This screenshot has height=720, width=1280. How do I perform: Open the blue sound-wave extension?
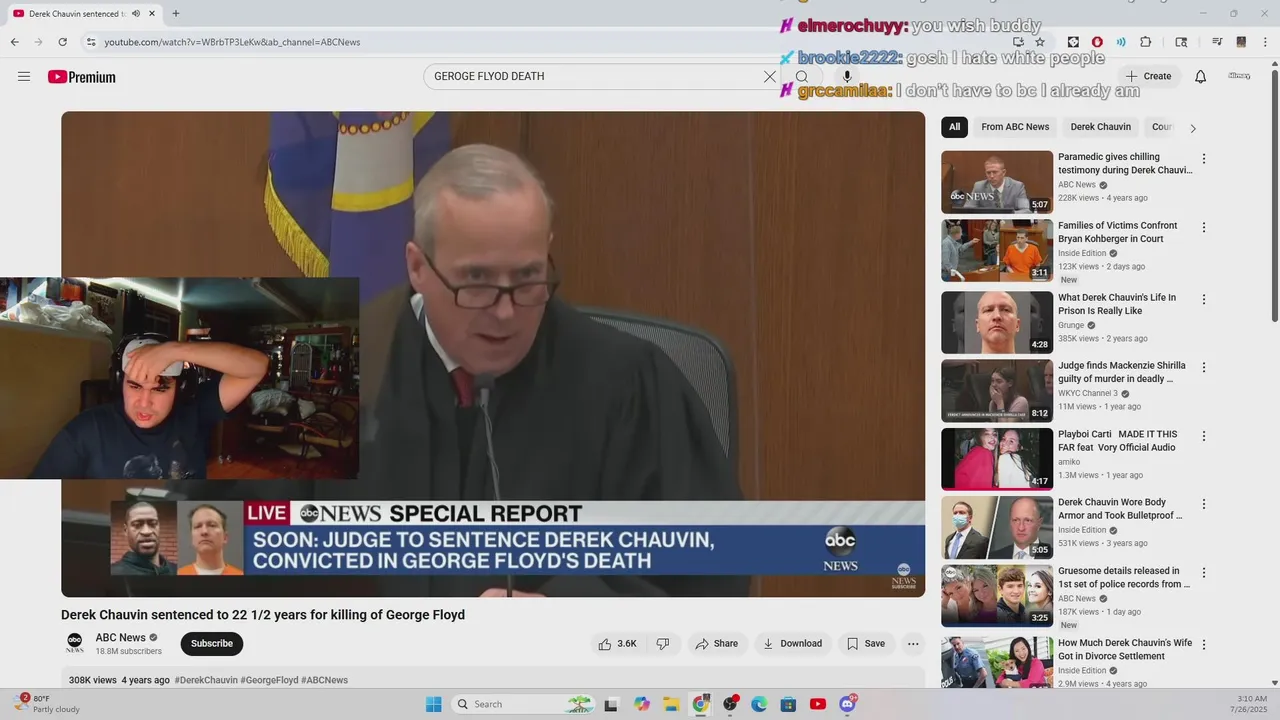click(x=1121, y=42)
